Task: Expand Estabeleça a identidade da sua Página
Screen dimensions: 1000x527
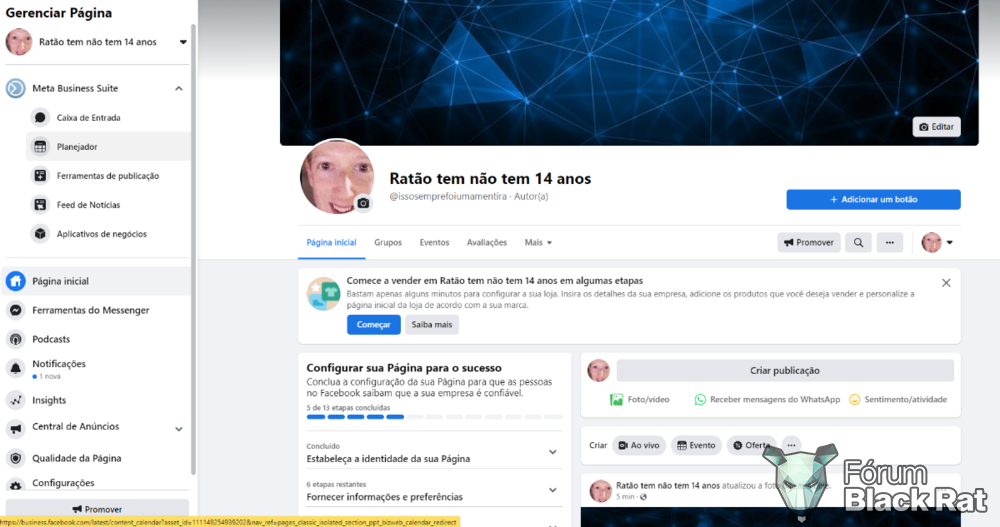Action: click(x=434, y=452)
